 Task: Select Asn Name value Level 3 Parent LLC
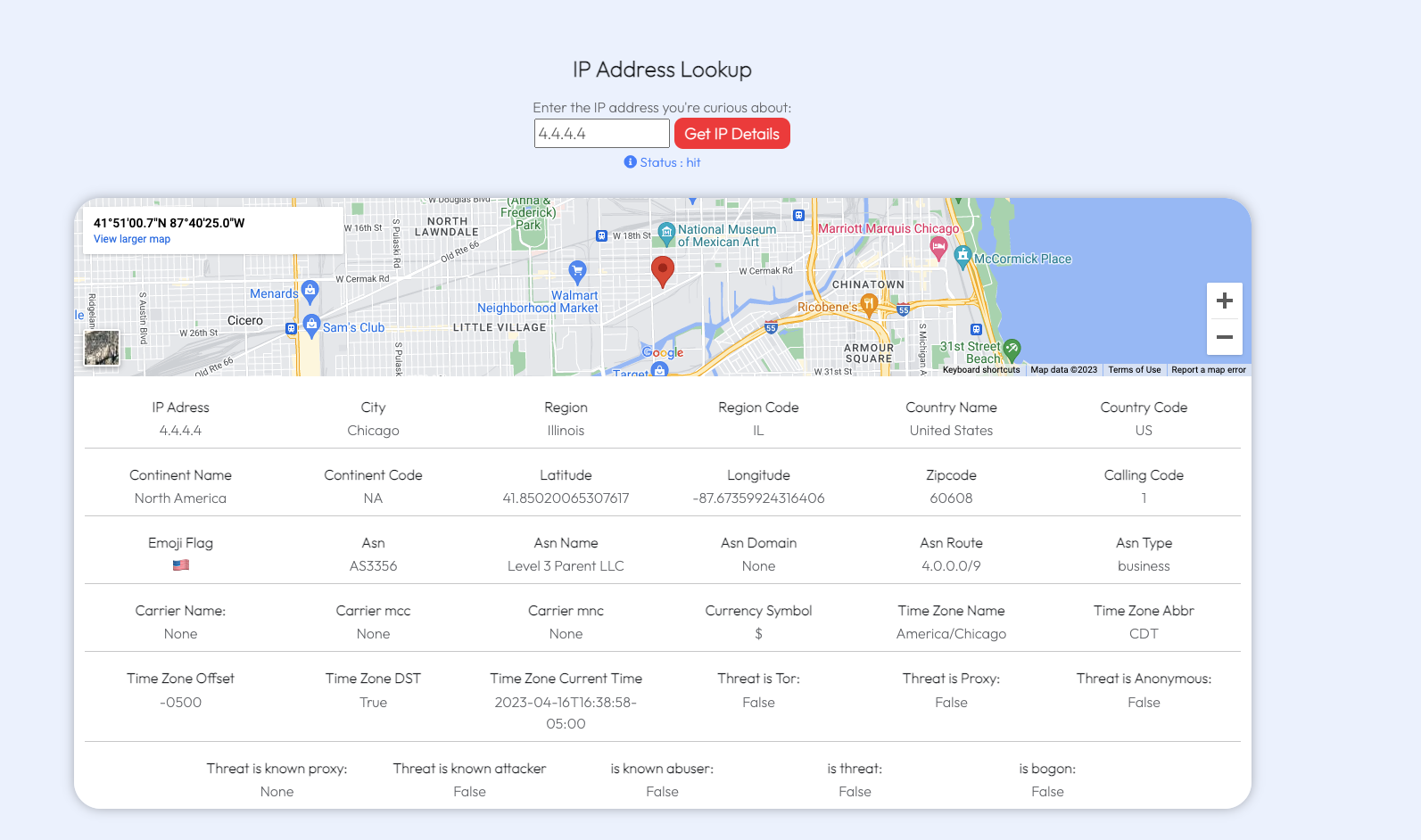566,566
